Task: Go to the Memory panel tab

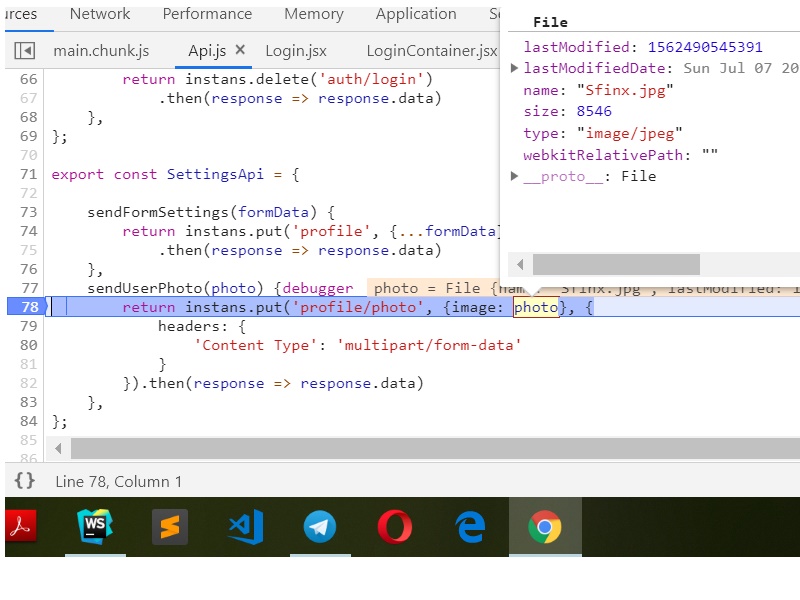Action: point(314,14)
